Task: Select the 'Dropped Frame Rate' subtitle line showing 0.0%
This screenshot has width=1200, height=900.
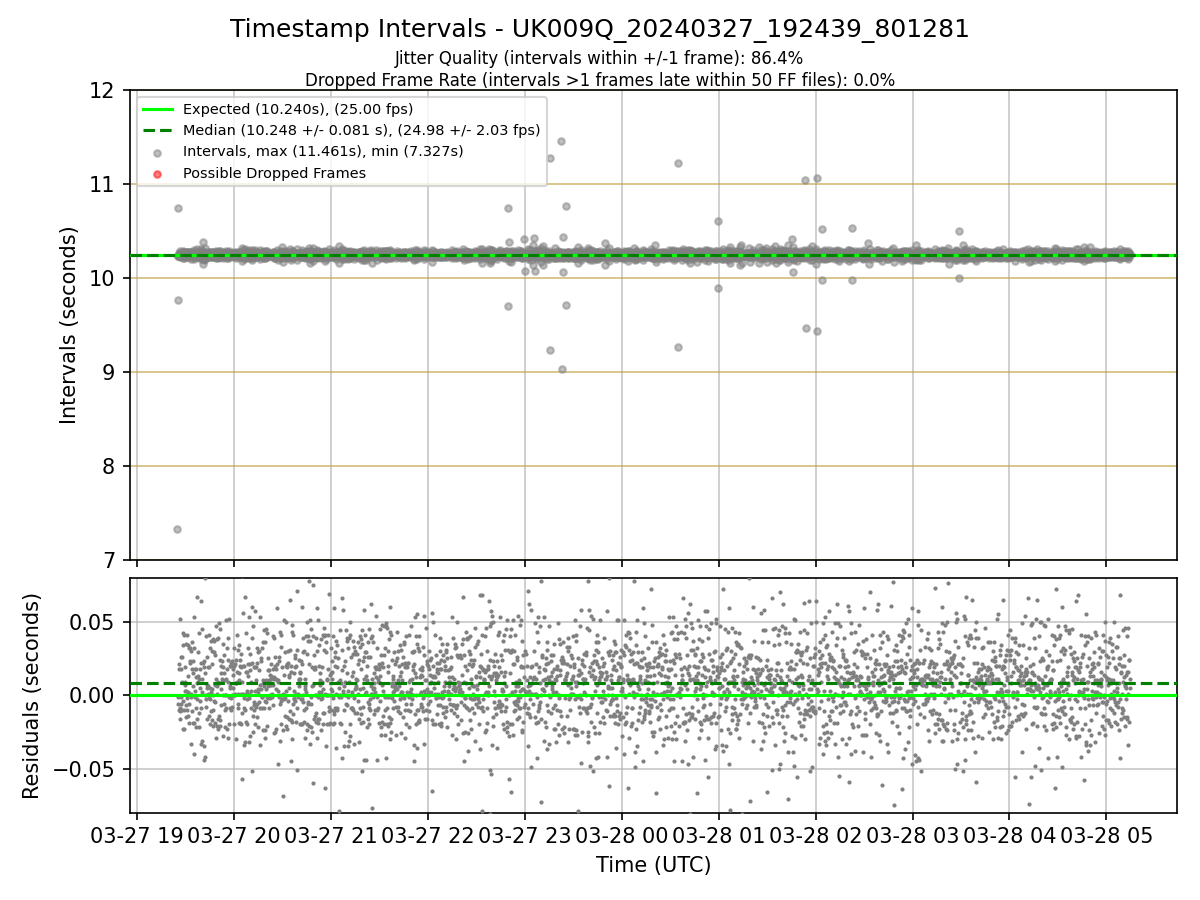Action: click(x=600, y=79)
